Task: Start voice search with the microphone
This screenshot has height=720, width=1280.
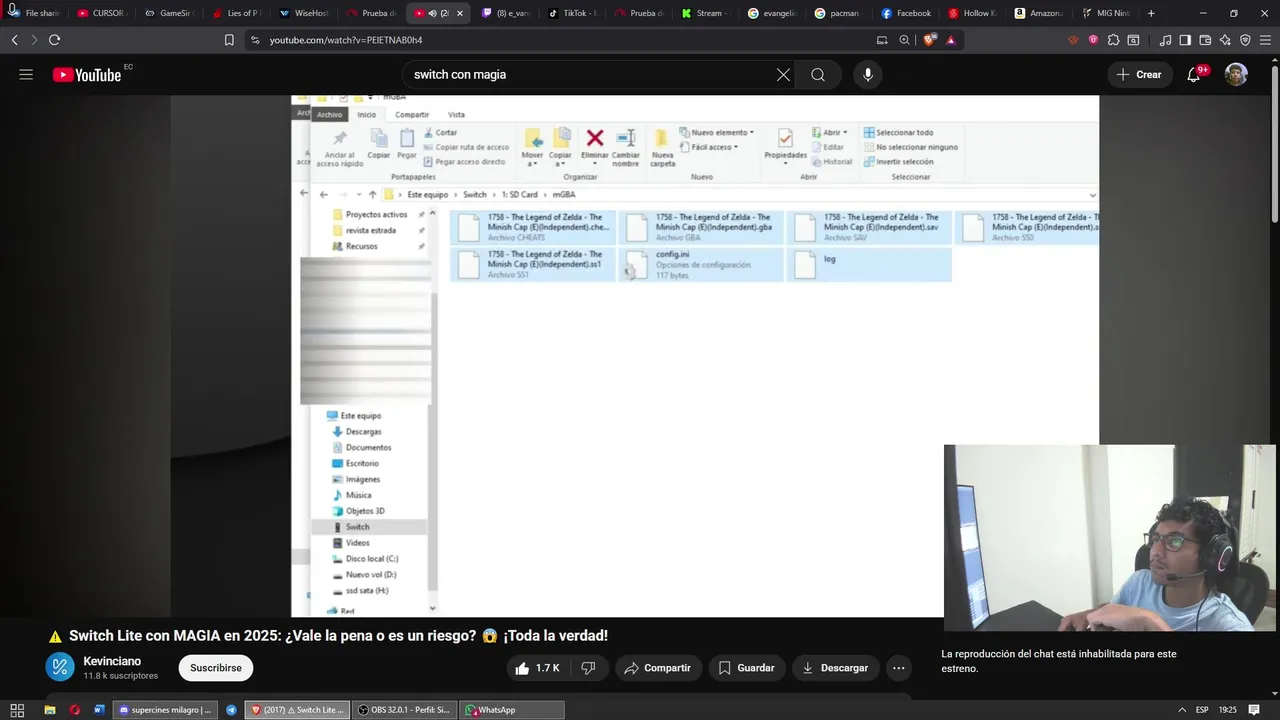Action: [x=868, y=75]
